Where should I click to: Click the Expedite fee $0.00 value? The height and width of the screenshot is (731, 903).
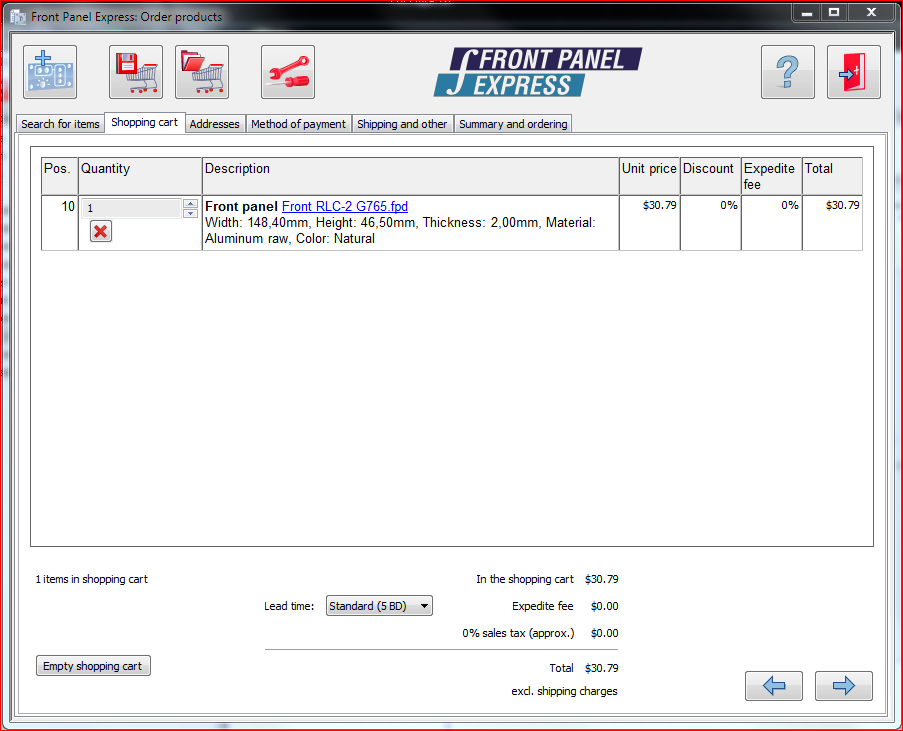point(604,606)
